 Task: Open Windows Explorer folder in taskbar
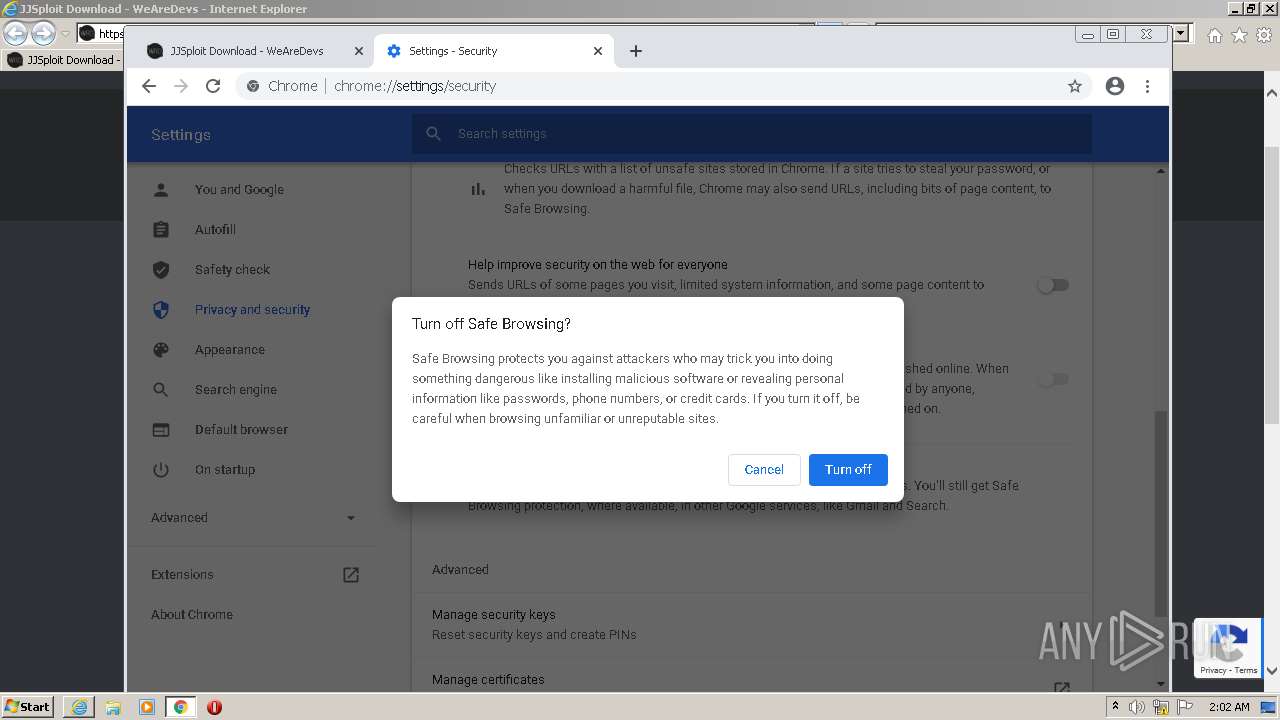(113, 707)
